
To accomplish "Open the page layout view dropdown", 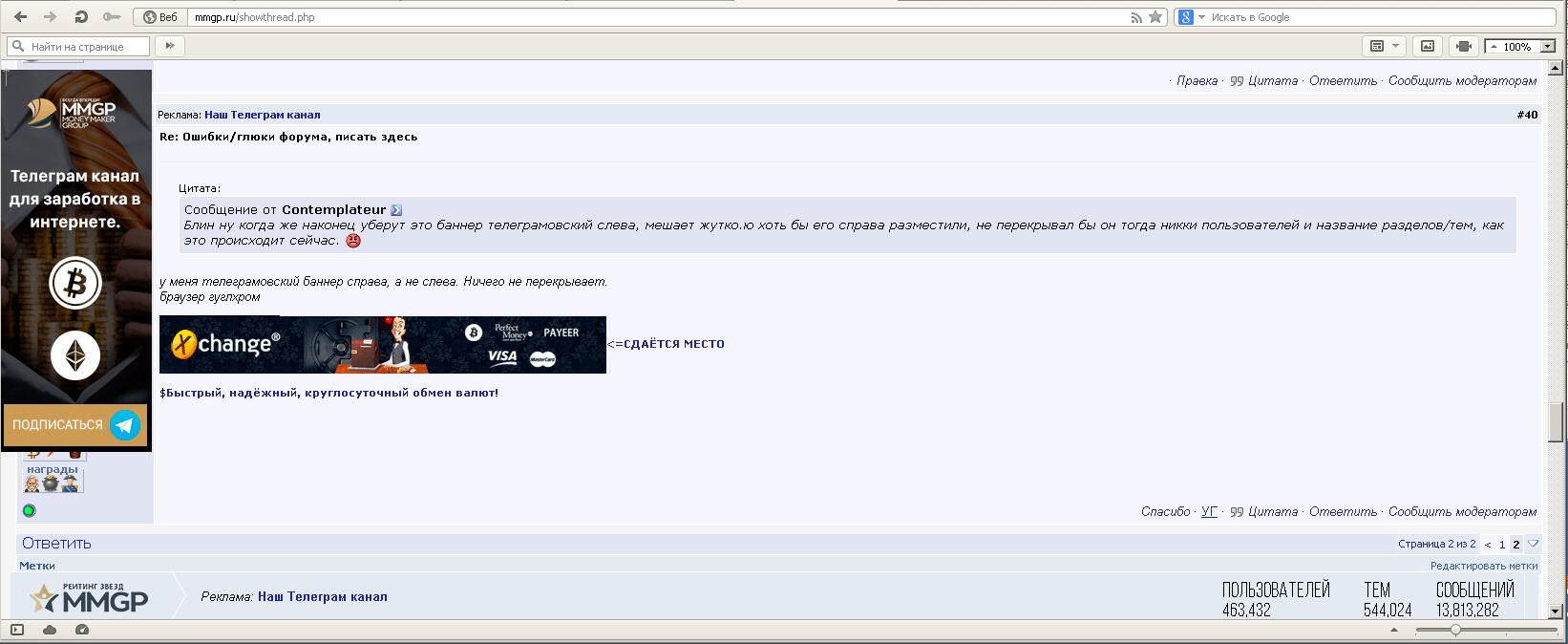I will point(1384,46).
